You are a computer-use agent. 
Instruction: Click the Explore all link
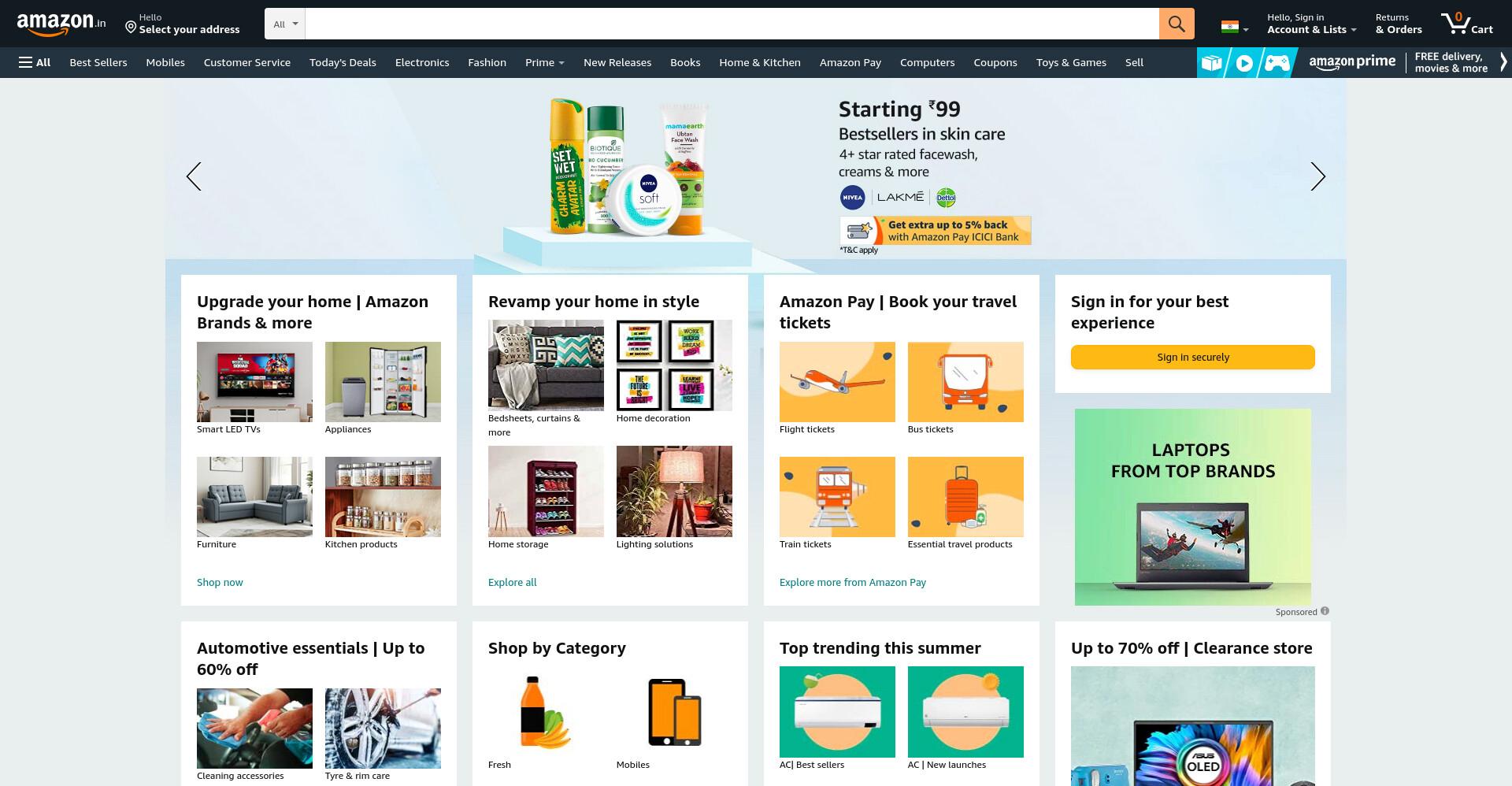tap(512, 582)
